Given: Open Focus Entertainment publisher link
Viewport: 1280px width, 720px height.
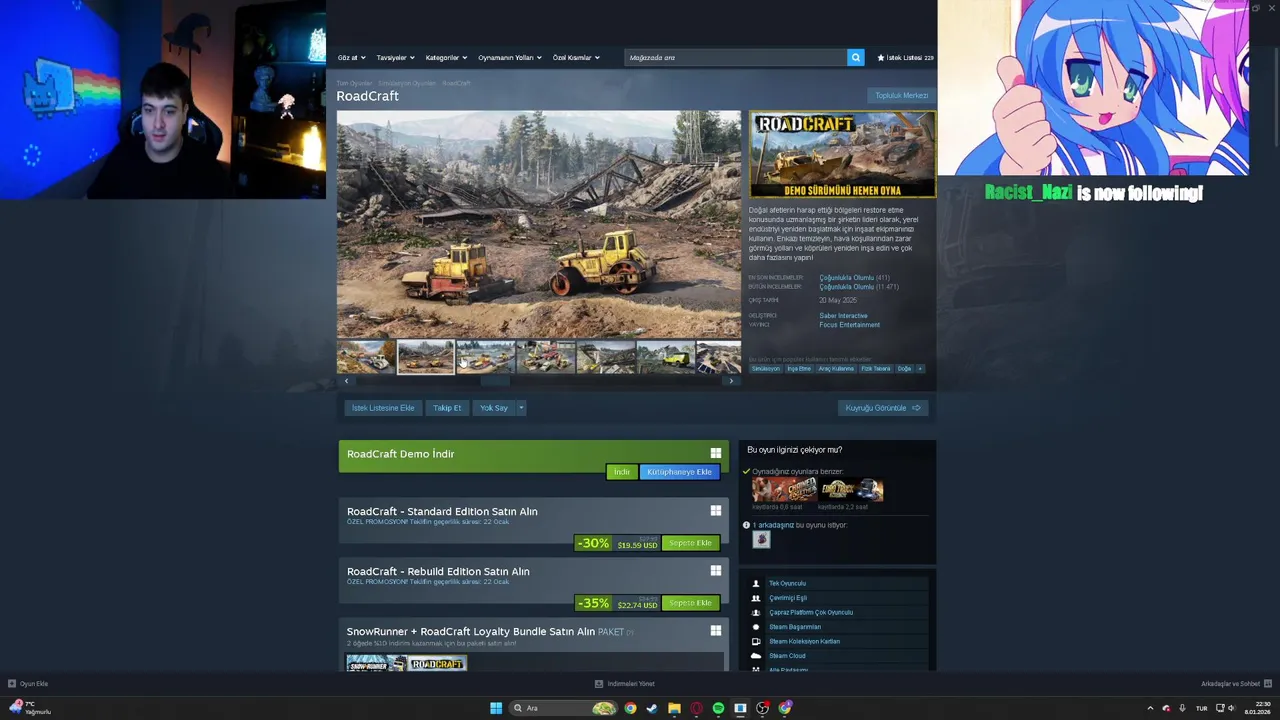Looking at the screenshot, I should point(850,325).
